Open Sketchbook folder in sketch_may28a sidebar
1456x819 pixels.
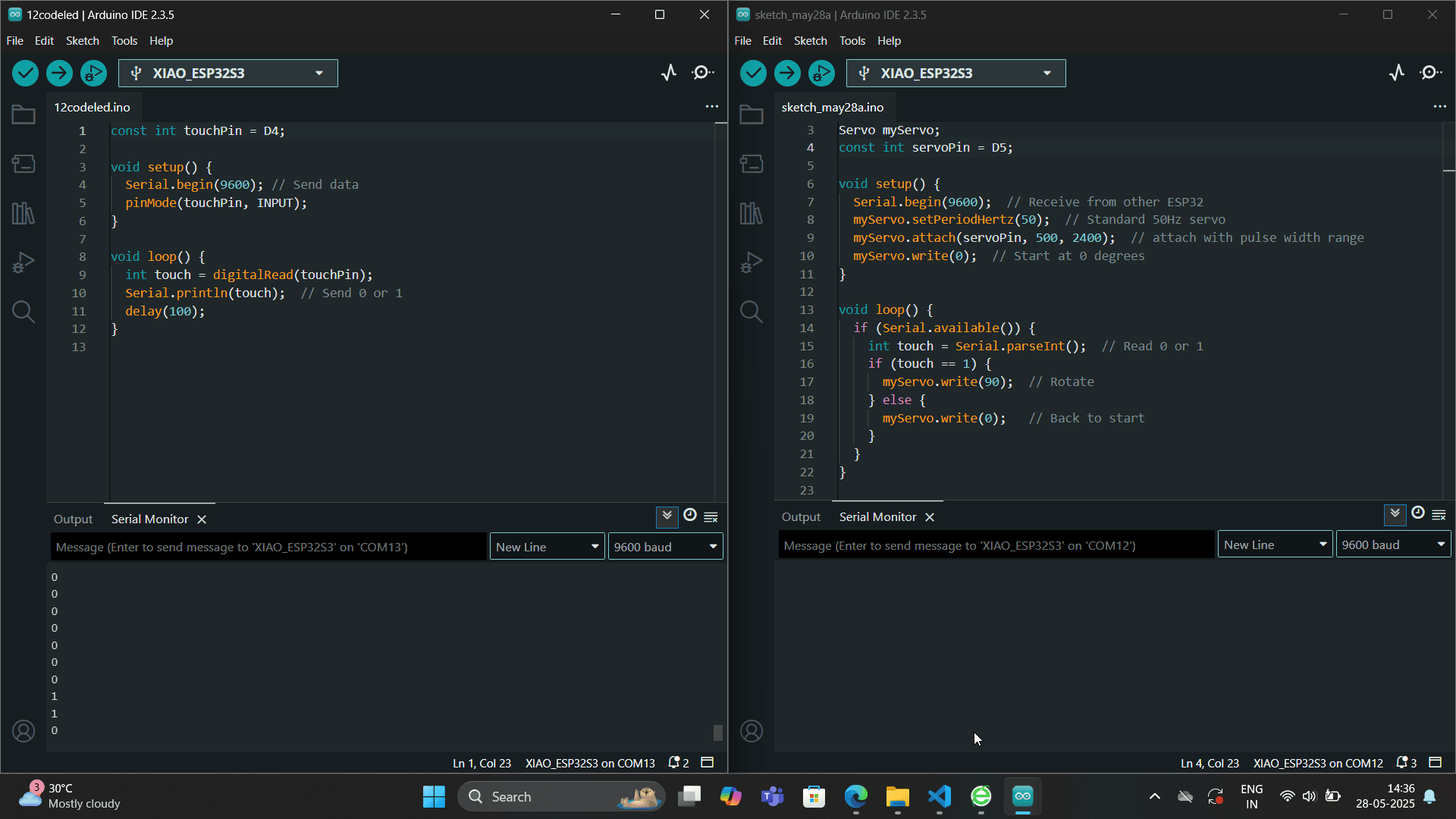click(x=752, y=115)
